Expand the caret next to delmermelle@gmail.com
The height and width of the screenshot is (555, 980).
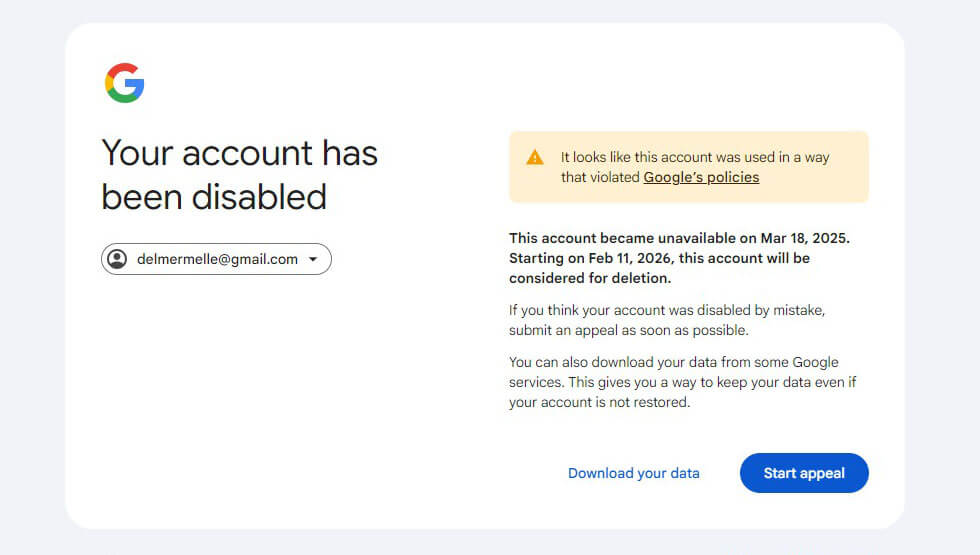(313, 259)
